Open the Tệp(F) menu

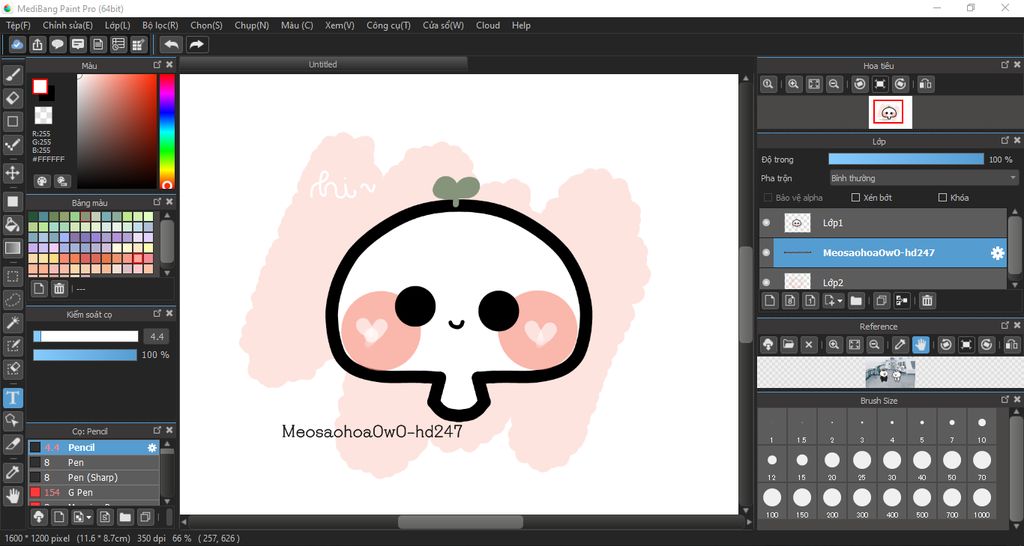pyautogui.click(x=18, y=25)
